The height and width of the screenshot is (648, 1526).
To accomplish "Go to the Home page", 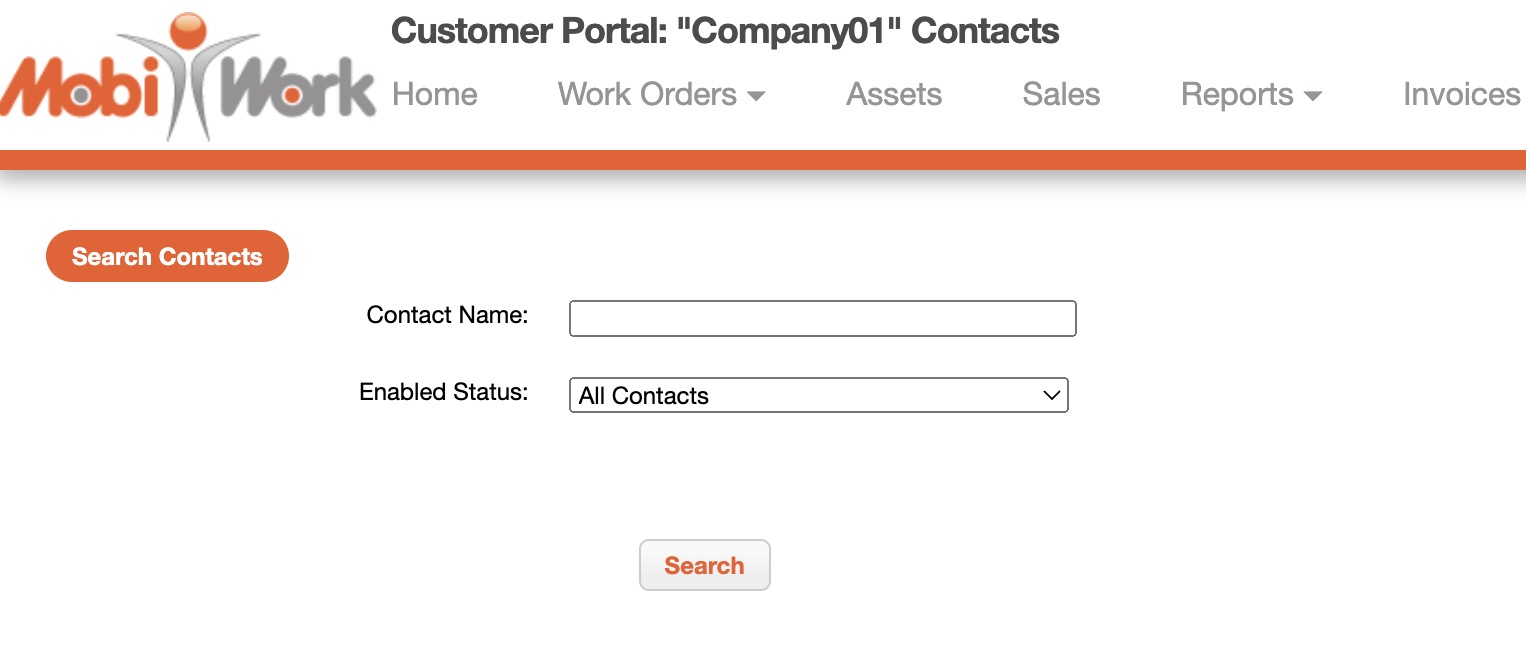I will [x=434, y=95].
